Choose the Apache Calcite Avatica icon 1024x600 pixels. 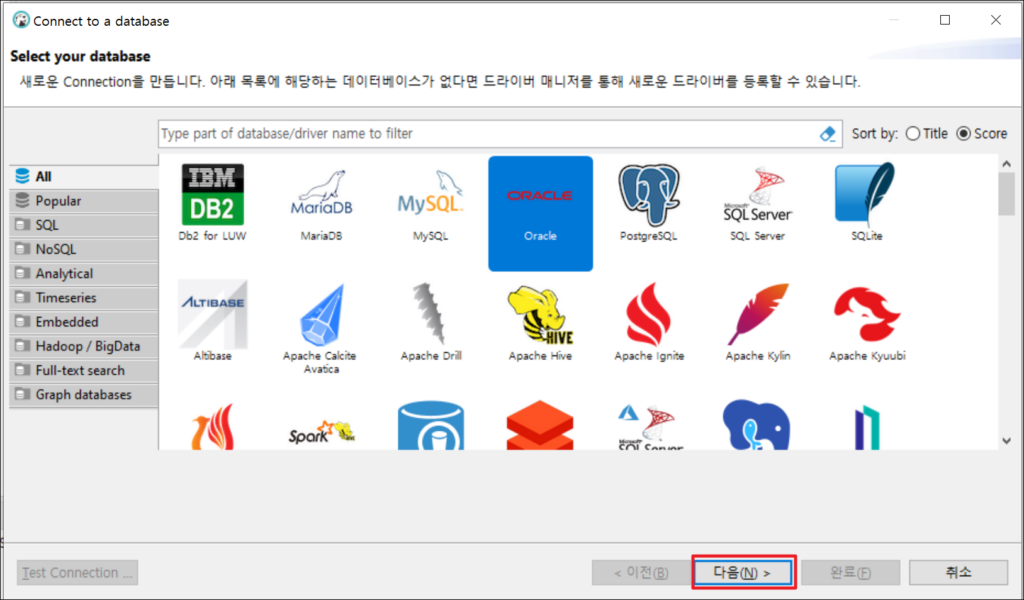[x=321, y=314]
